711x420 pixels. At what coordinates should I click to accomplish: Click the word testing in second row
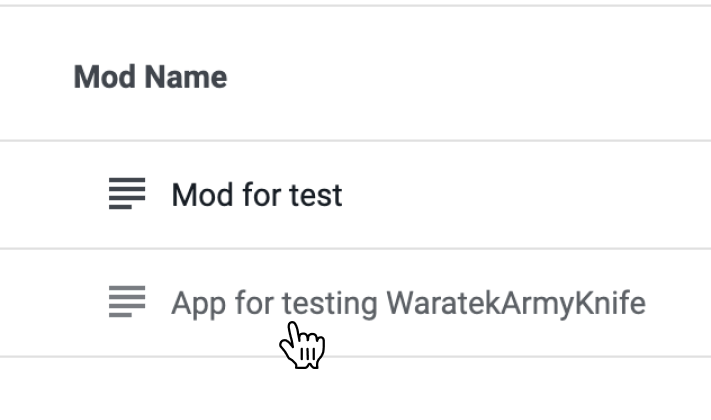pyautogui.click(x=330, y=303)
